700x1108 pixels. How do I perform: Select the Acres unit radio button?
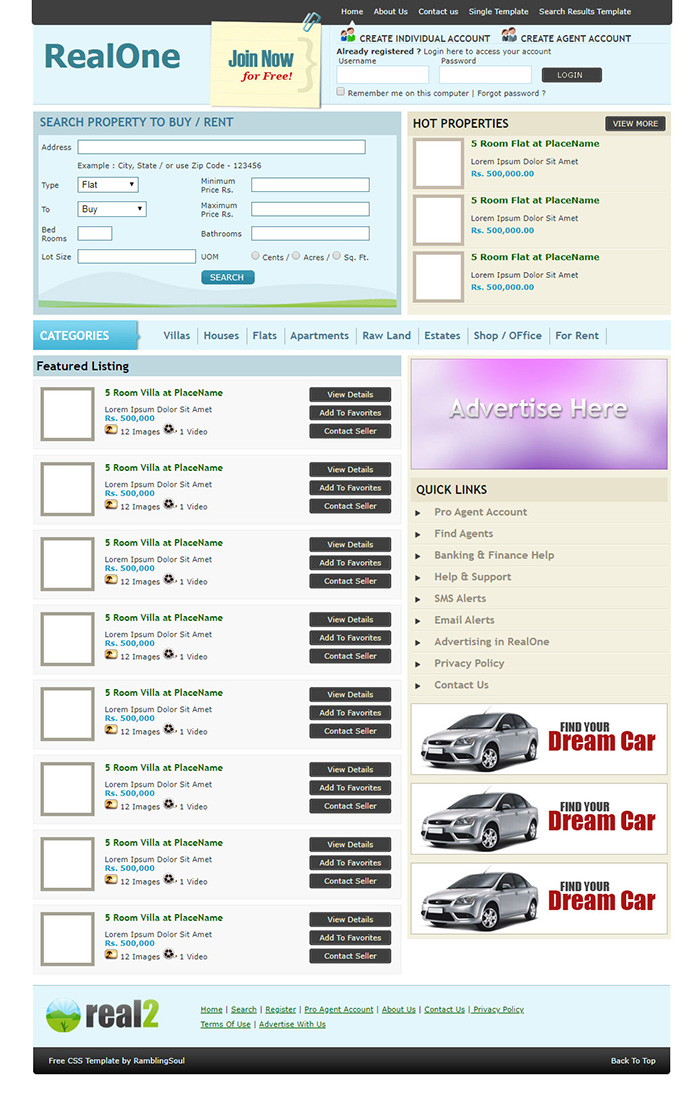(x=296, y=256)
